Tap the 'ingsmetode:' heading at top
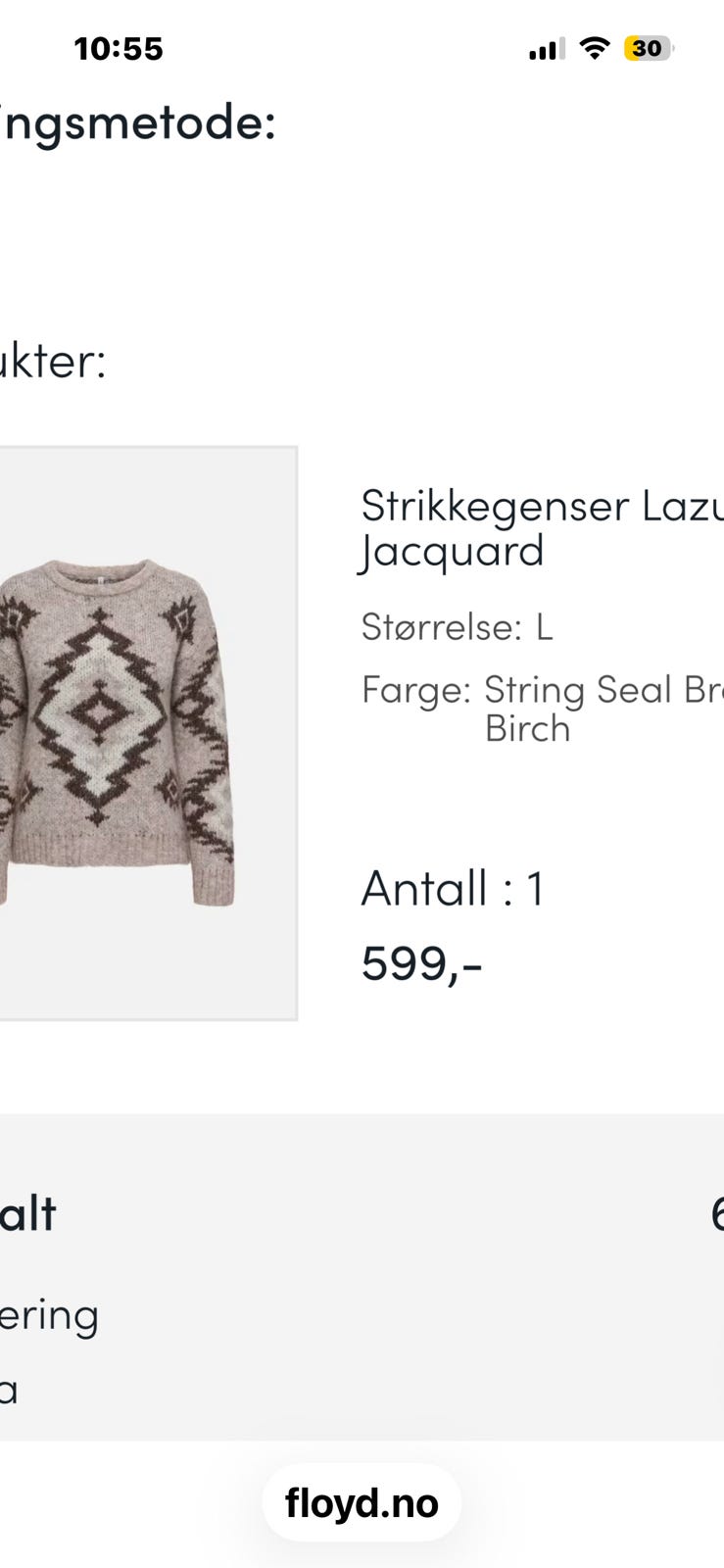724x1568 pixels. 138,124
